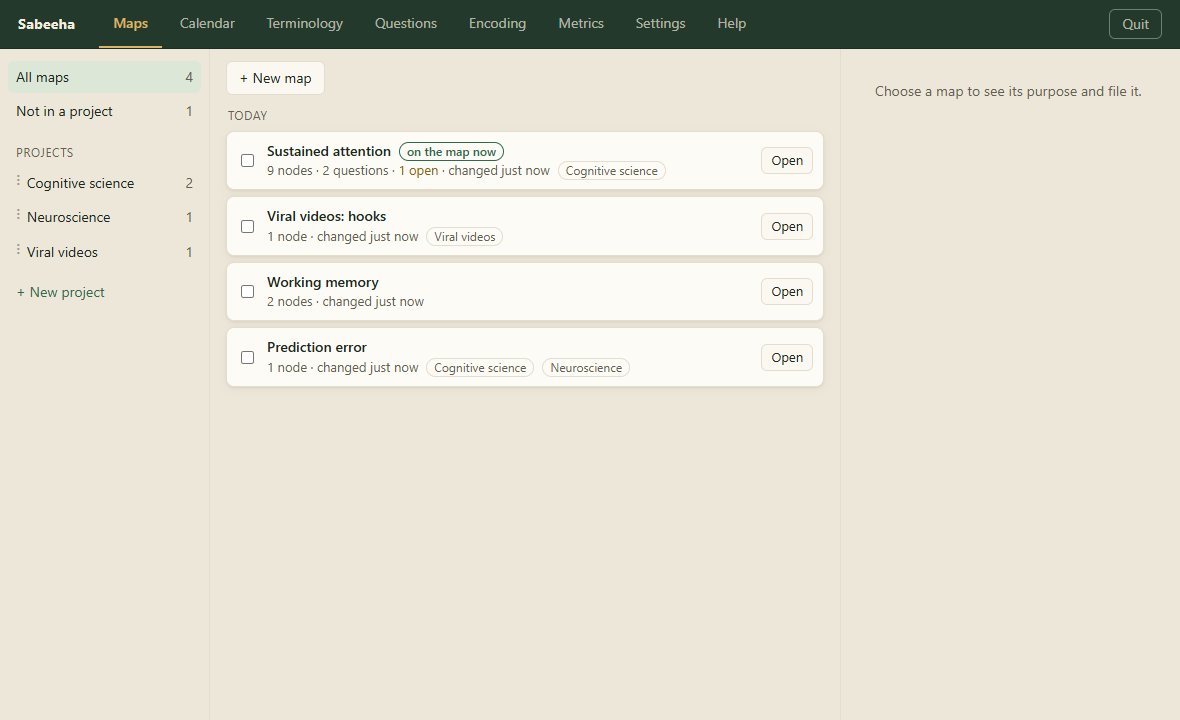Click the 'on the map now' badge

tap(452, 152)
